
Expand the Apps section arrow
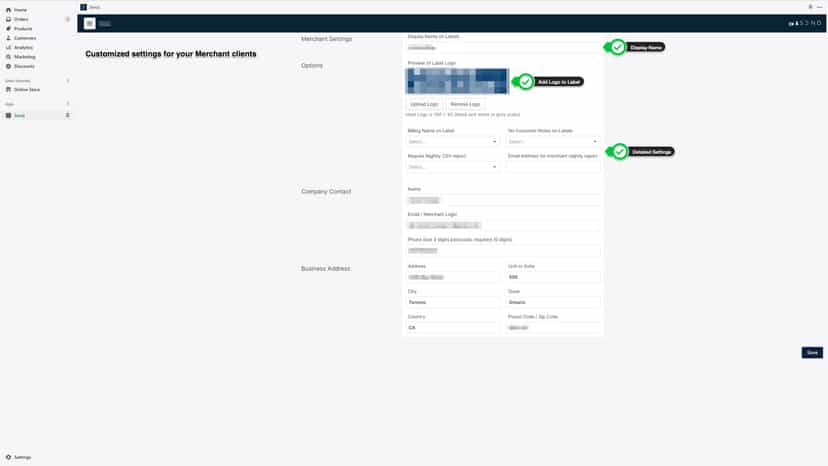pyautogui.click(x=68, y=104)
